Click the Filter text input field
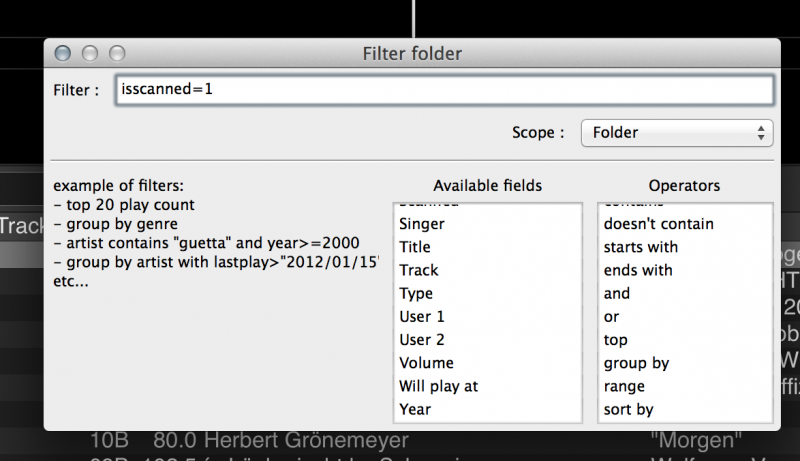The image size is (800, 461). click(444, 89)
